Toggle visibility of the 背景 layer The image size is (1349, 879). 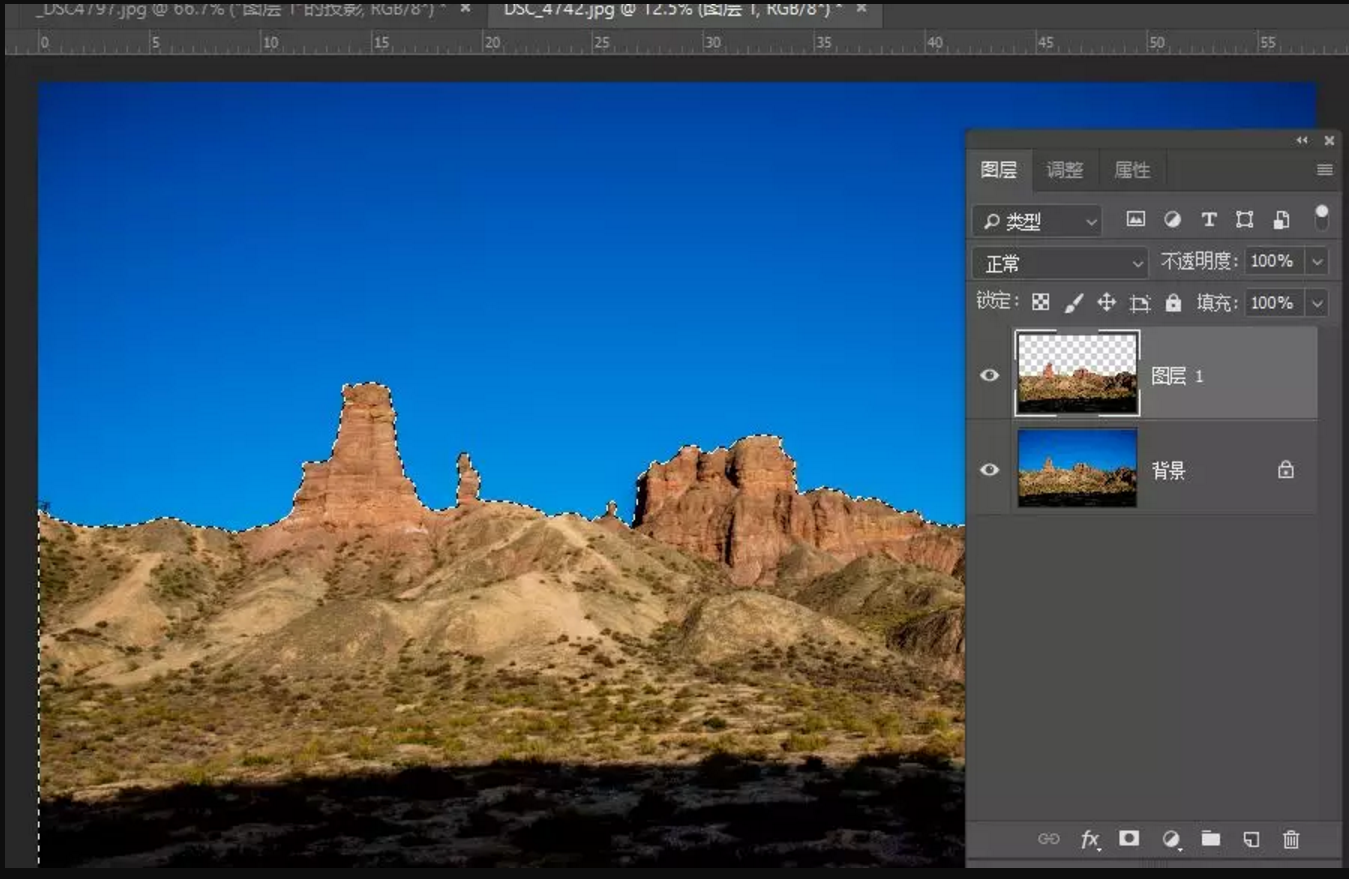(x=989, y=470)
